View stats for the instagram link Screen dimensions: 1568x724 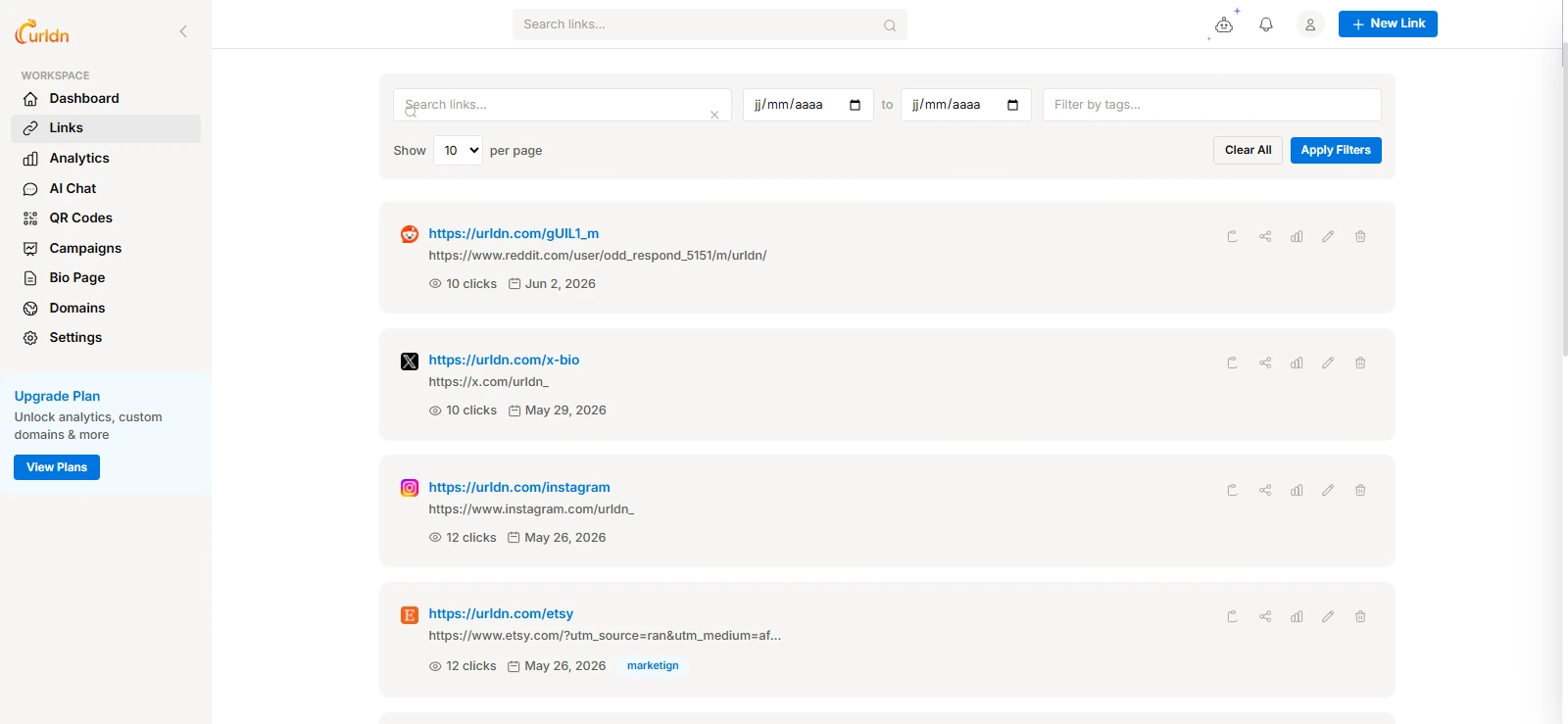point(1297,490)
